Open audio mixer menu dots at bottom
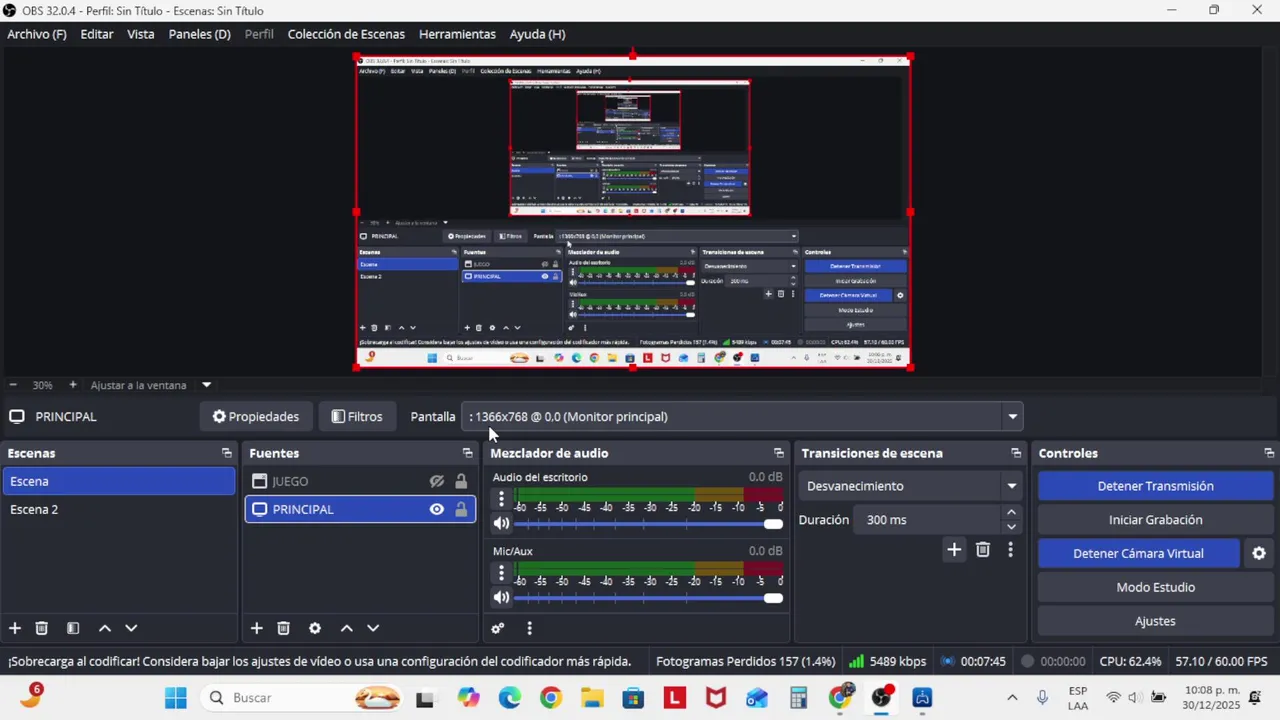1280x720 pixels. 529,628
